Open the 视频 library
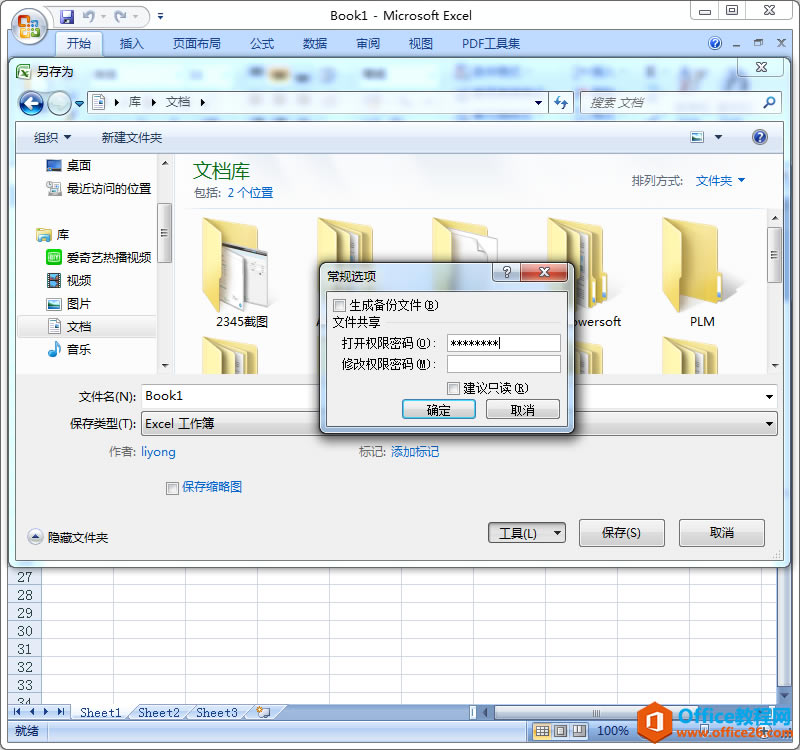Image resolution: width=800 pixels, height=750 pixels. (68, 280)
